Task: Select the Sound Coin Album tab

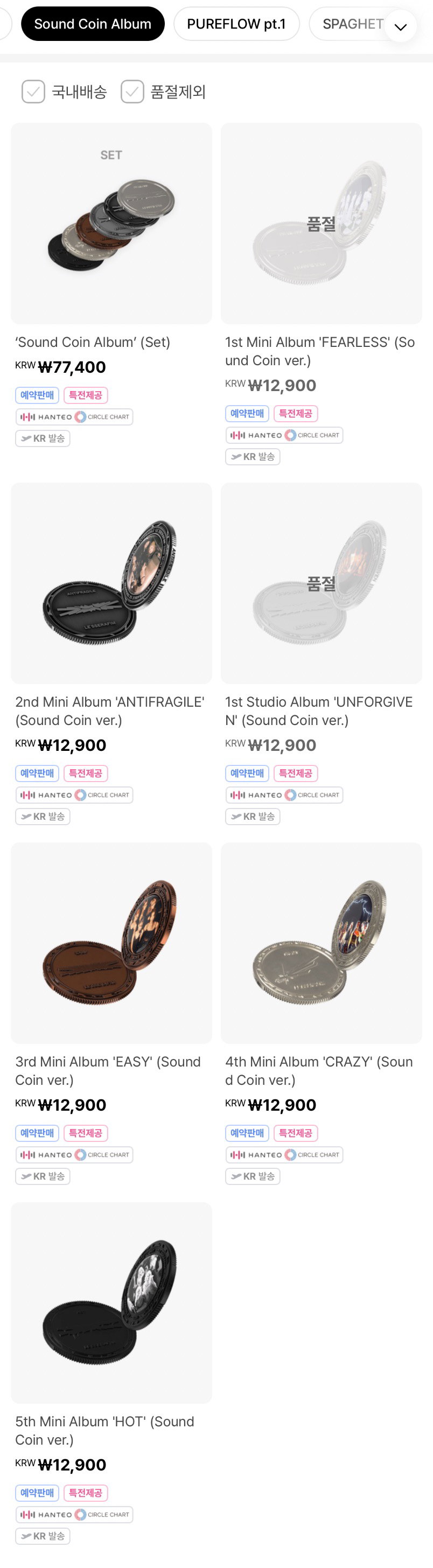Action: click(93, 24)
